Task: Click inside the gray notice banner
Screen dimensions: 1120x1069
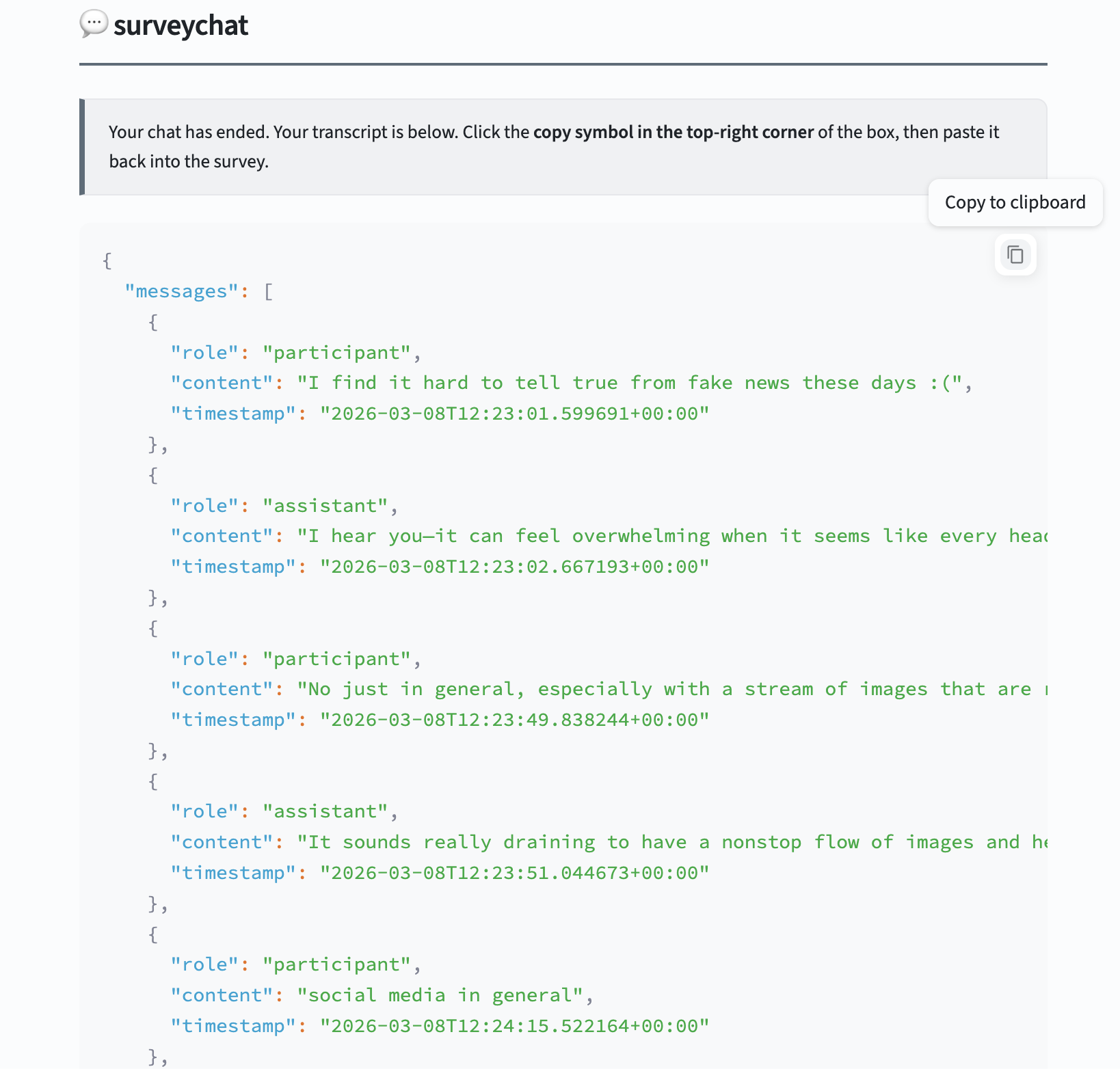Action: pos(547,146)
